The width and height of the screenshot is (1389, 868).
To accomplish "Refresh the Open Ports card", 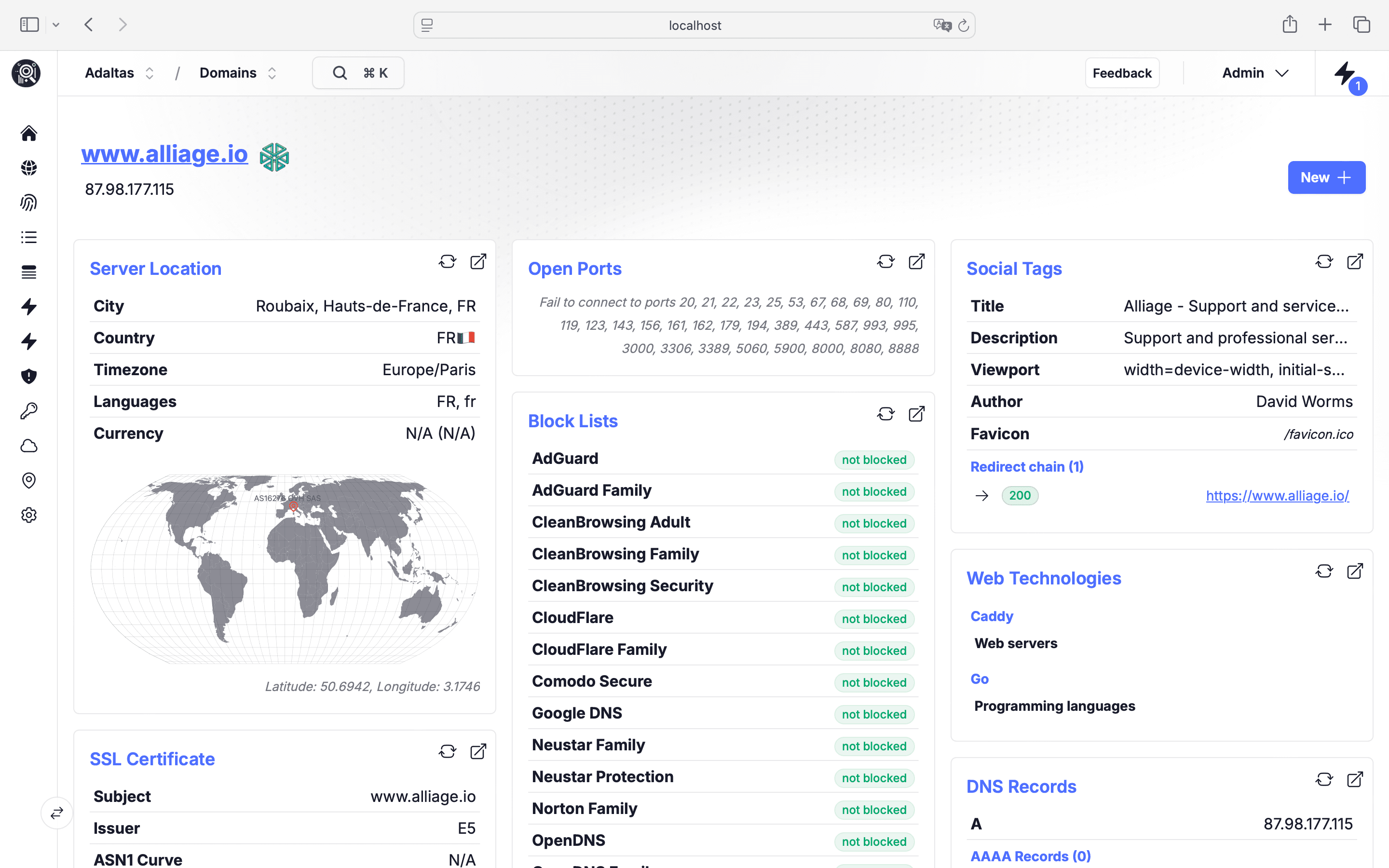I will tap(885, 262).
